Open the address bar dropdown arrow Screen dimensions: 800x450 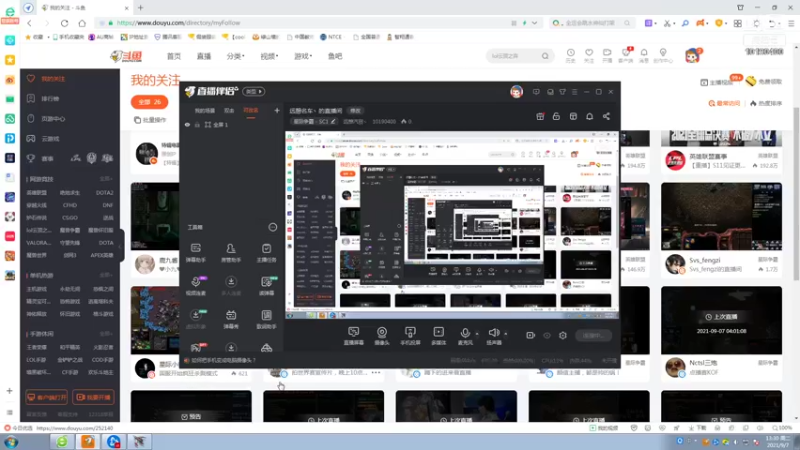[534, 23]
